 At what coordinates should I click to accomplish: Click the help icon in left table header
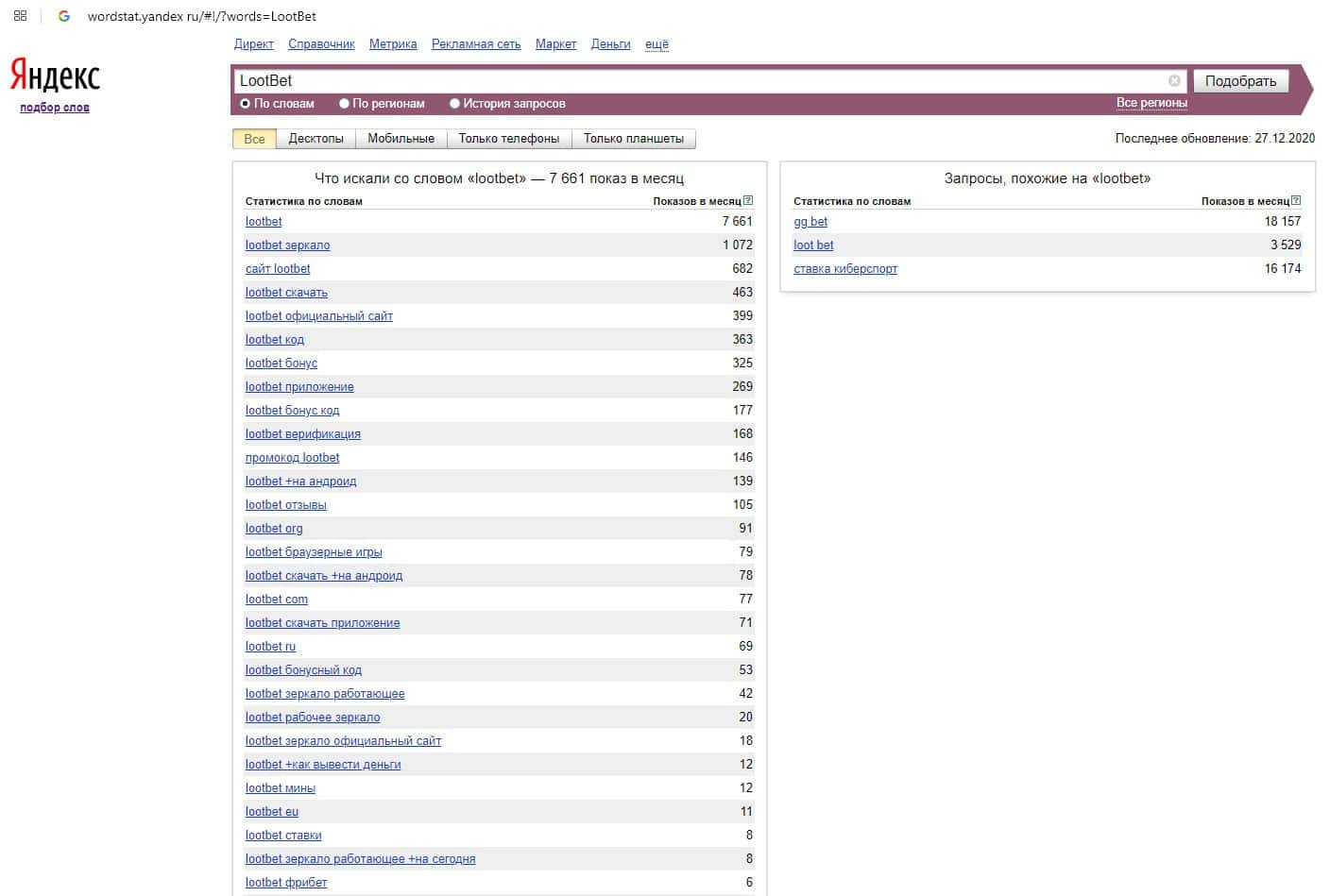point(748,200)
